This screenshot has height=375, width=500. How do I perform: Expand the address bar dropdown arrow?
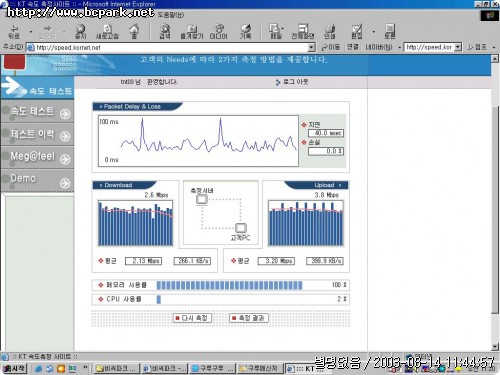(x=311, y=47)
